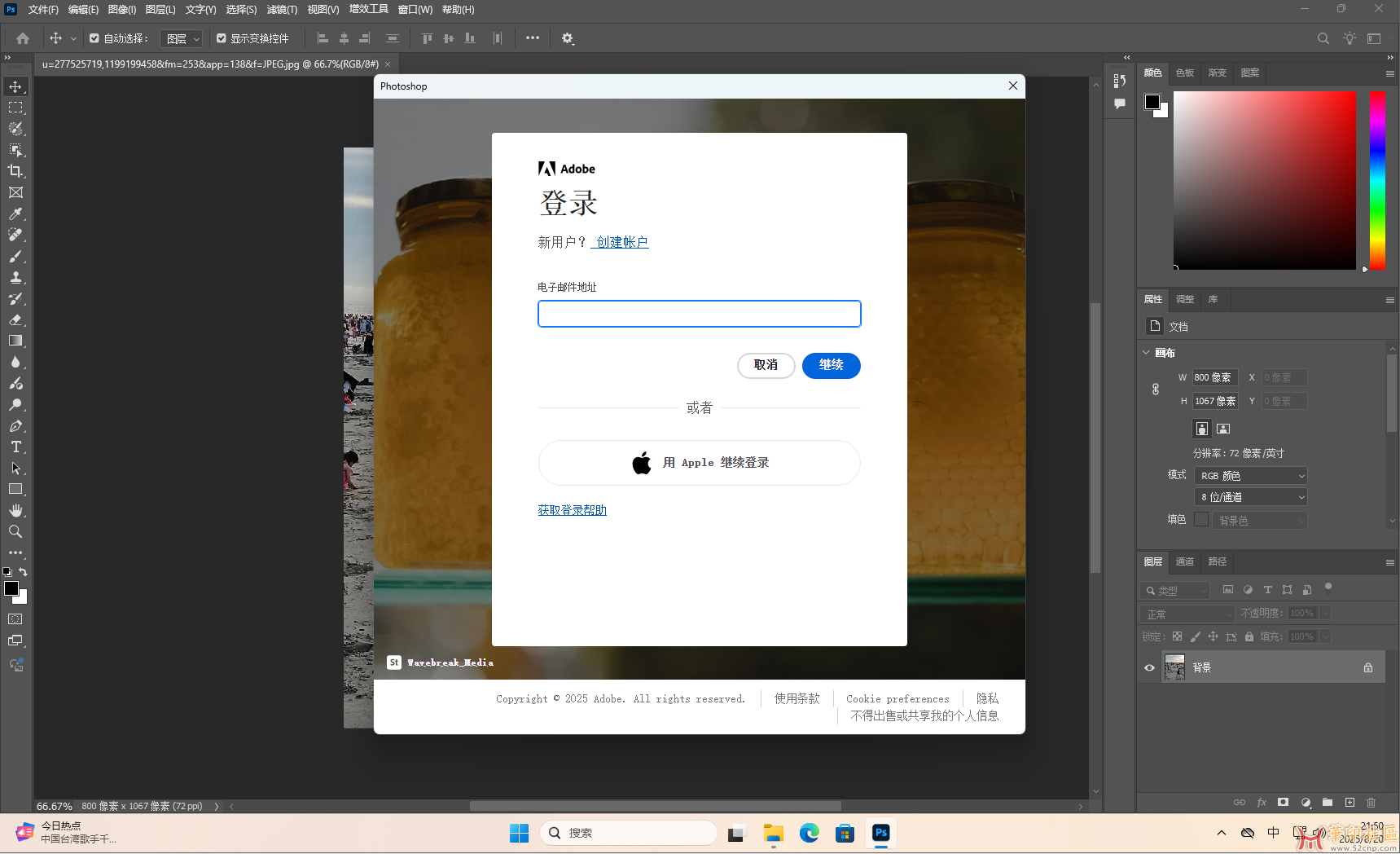1400x854 pixels.
Task: Click the 取消 button in login dialog
Action: [766, 365]
